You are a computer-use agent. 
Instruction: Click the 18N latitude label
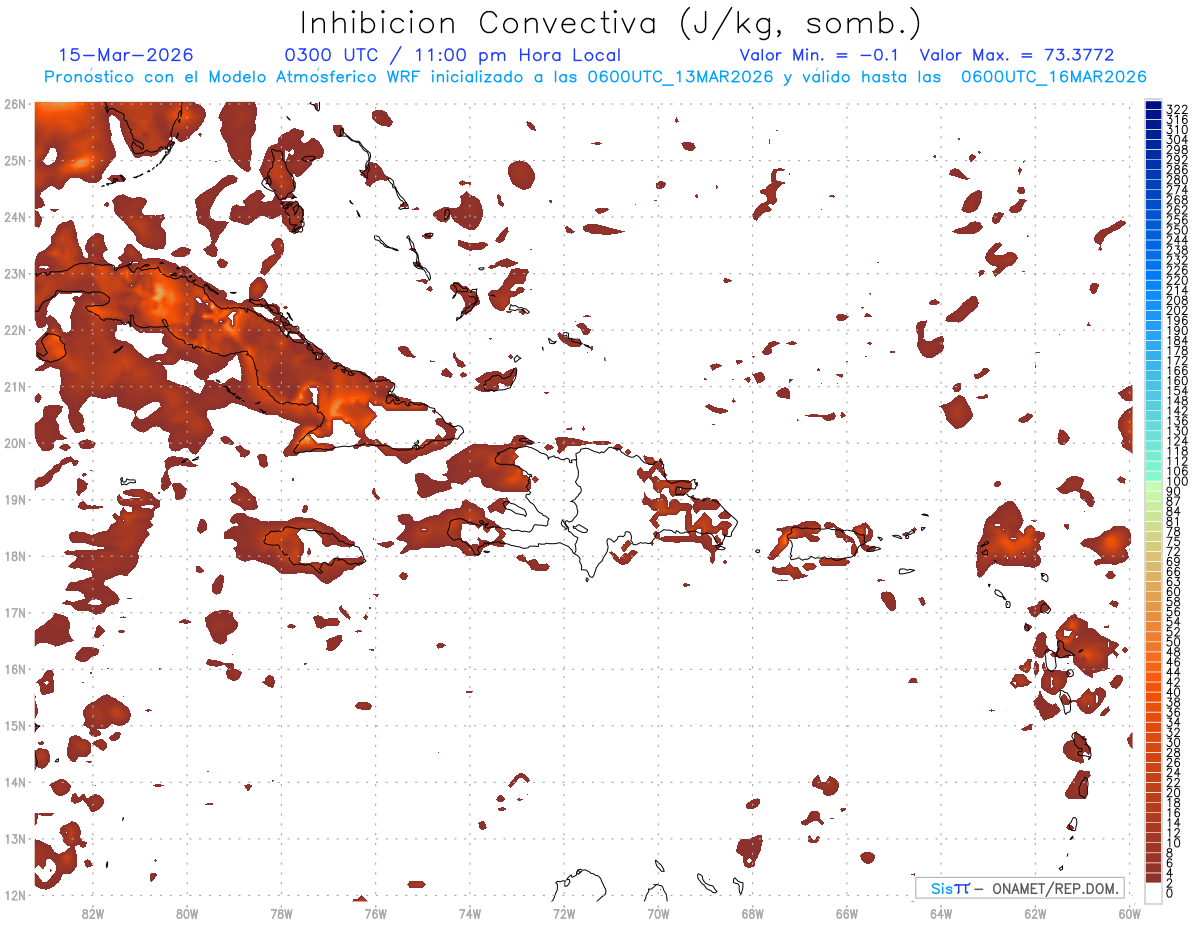14,555
